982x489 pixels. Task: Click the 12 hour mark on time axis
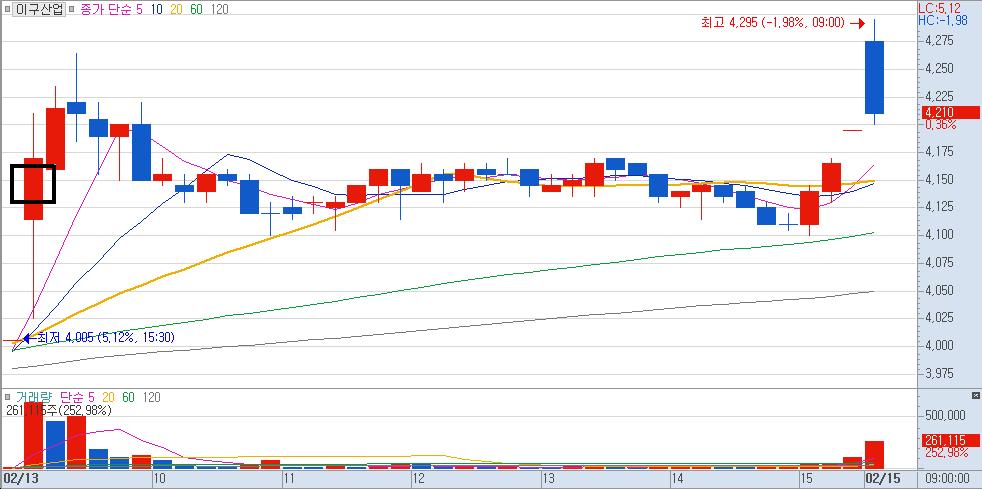pyautogui.click(x=418, y=479)
